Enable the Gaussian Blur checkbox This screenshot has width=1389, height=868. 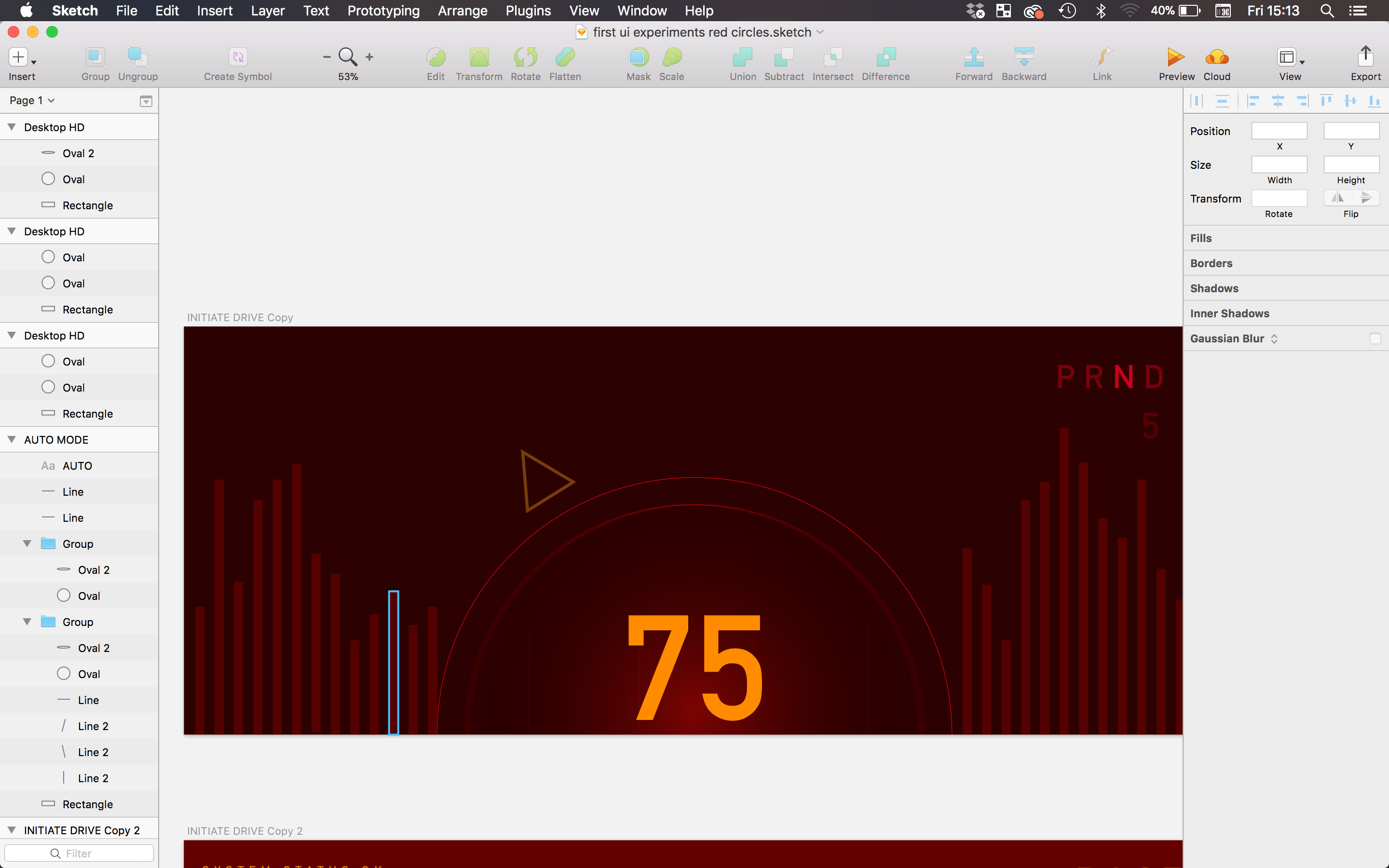point(1375,339)
